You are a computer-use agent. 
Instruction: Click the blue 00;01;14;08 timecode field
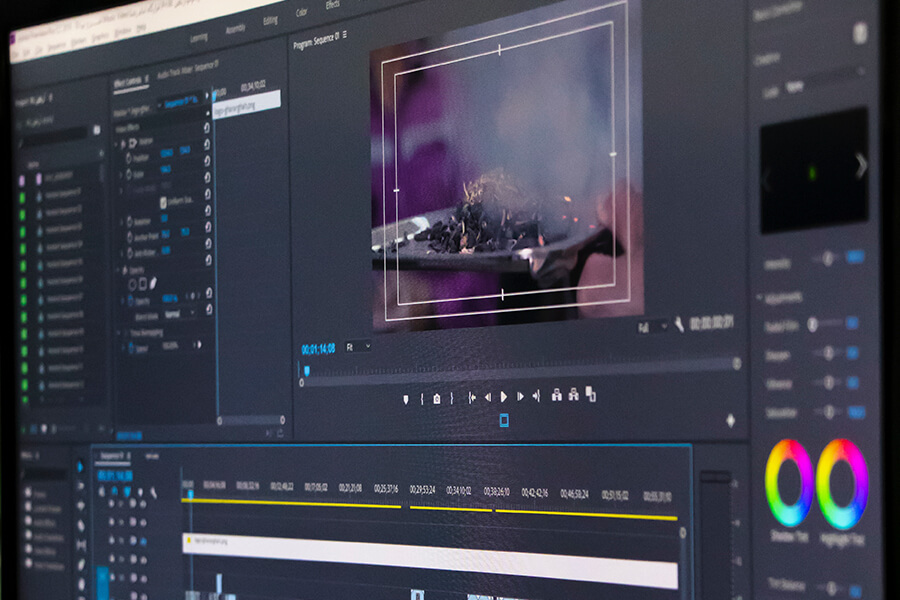(319, 349)
